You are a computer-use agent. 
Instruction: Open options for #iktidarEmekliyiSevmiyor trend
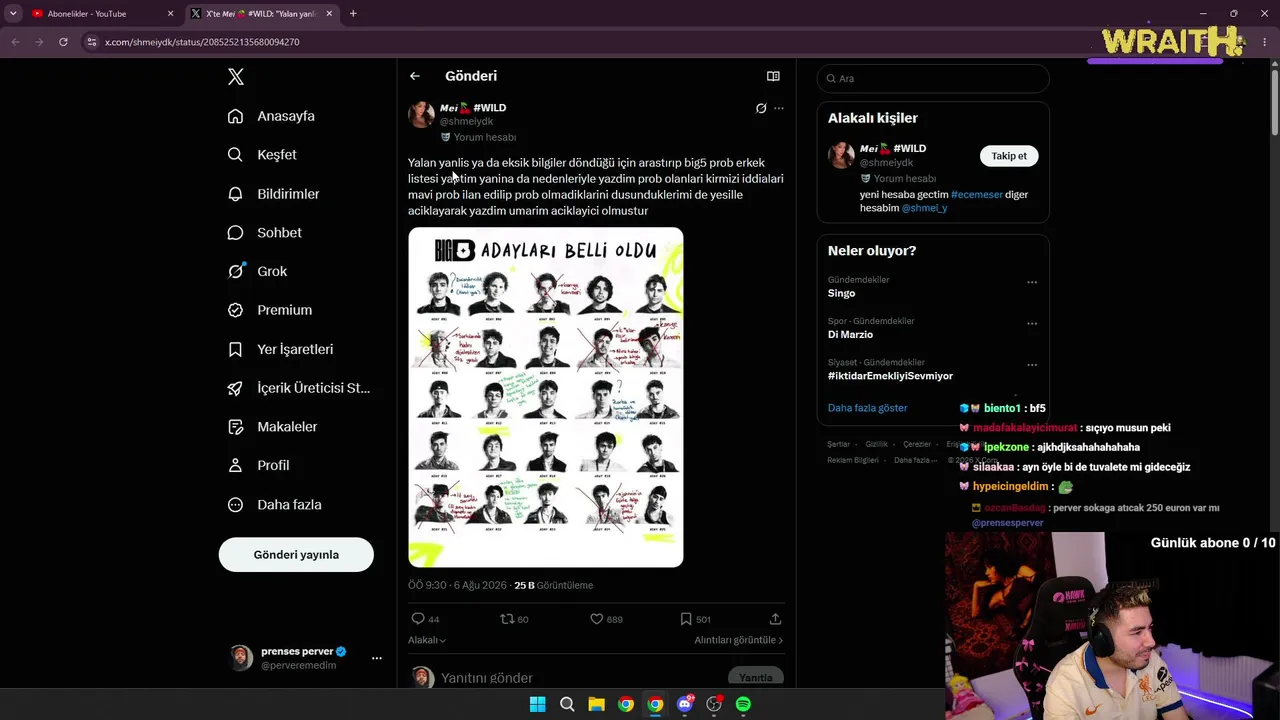coord(1032,364)
